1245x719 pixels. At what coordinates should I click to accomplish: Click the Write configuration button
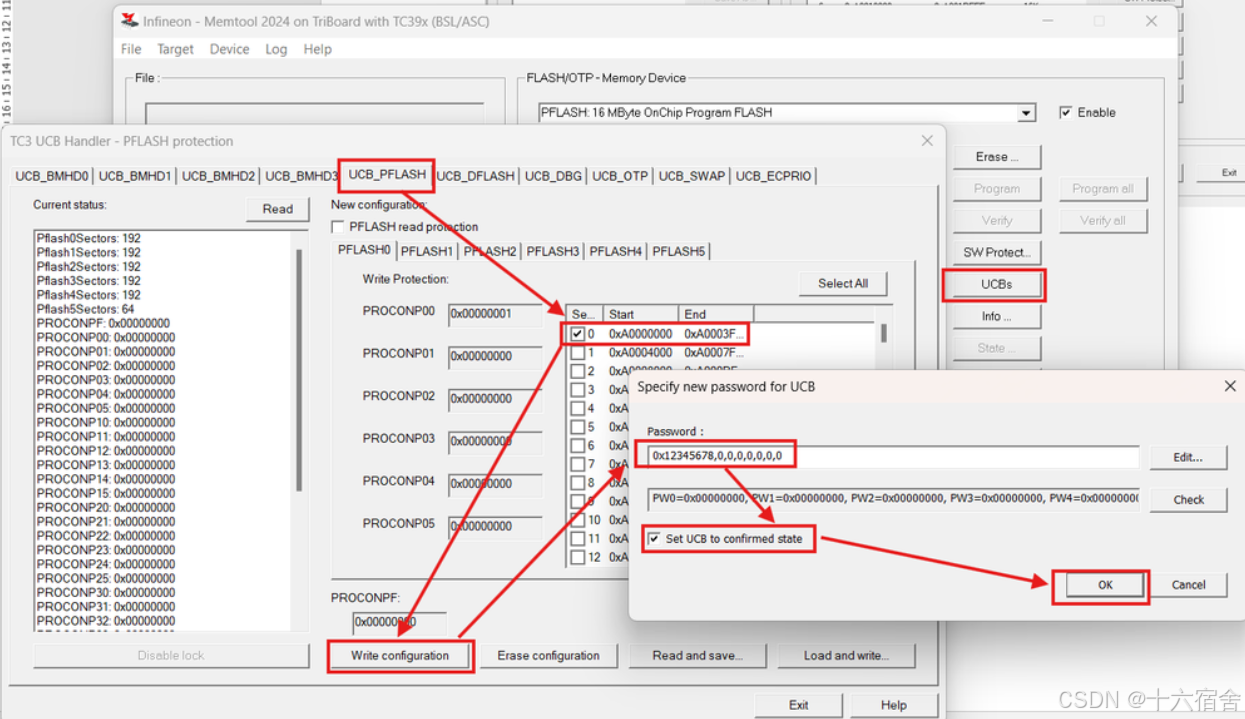tap(400, 656)
